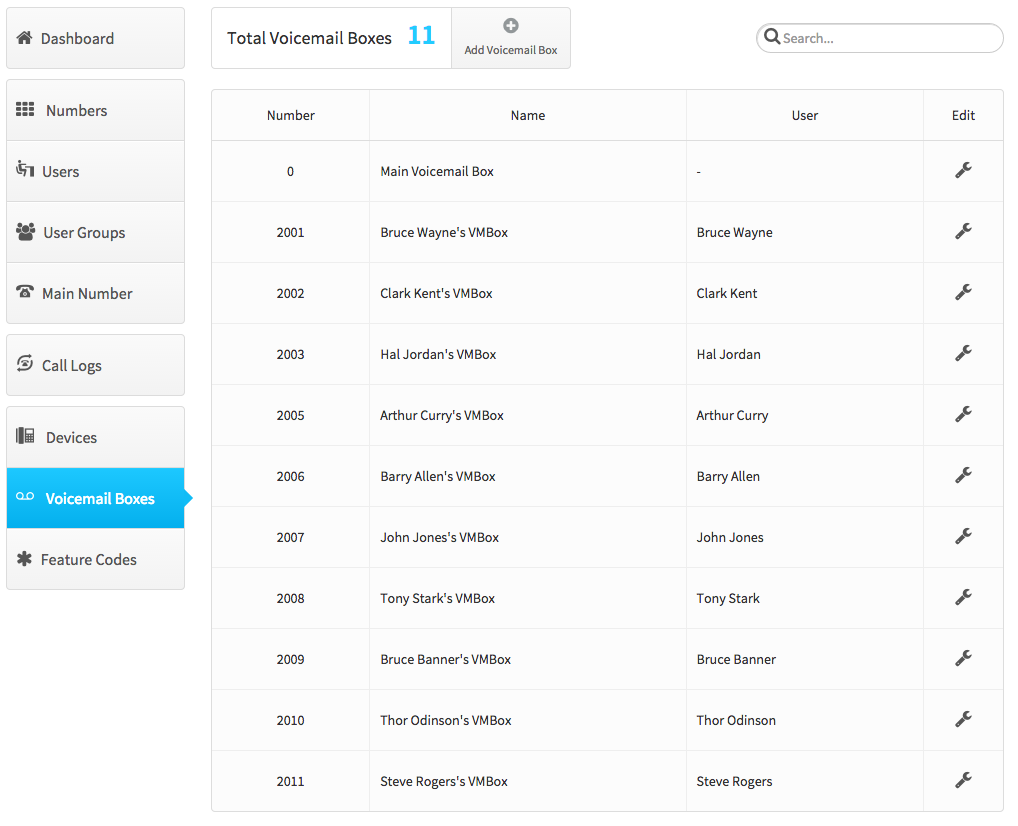Viewport: 1018px width, 826px height.
Task: Click voicemail number 2008
Action: 290,599
